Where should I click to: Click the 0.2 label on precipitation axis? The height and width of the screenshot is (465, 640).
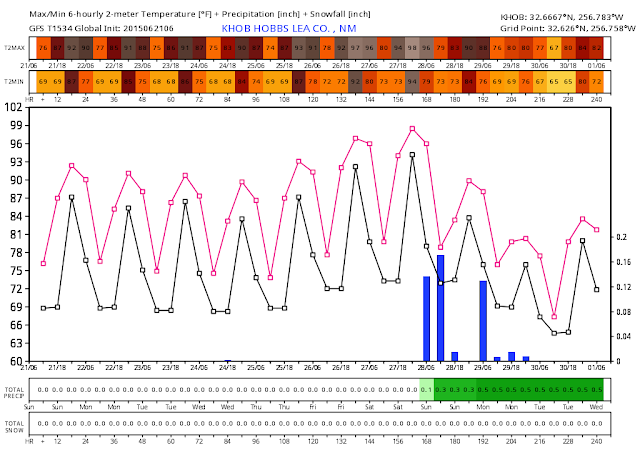pos(621,237)
